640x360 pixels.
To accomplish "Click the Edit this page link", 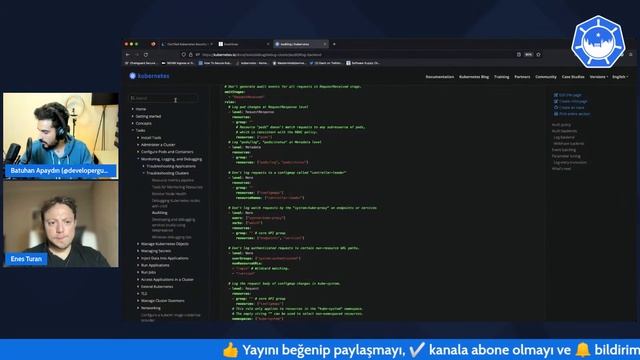I will pyautogui.click(x=570, y=95).
